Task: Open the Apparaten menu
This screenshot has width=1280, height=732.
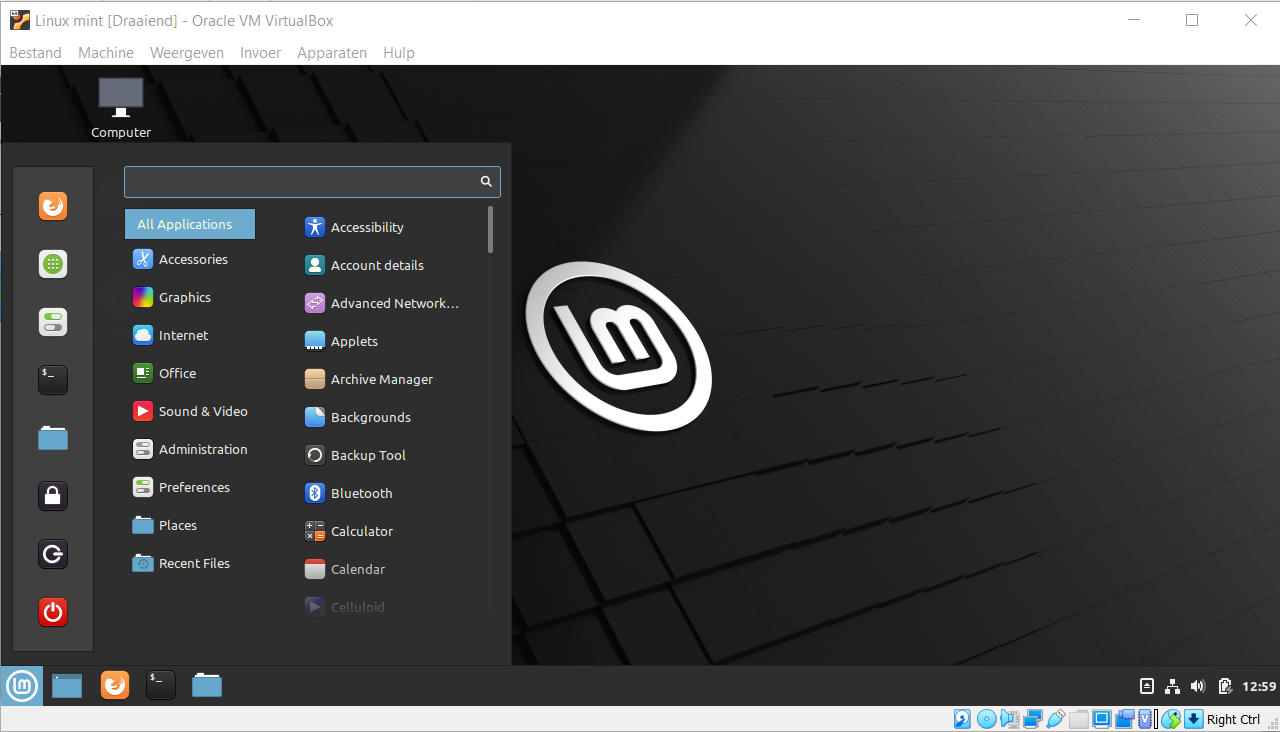Action: [332, 52]
